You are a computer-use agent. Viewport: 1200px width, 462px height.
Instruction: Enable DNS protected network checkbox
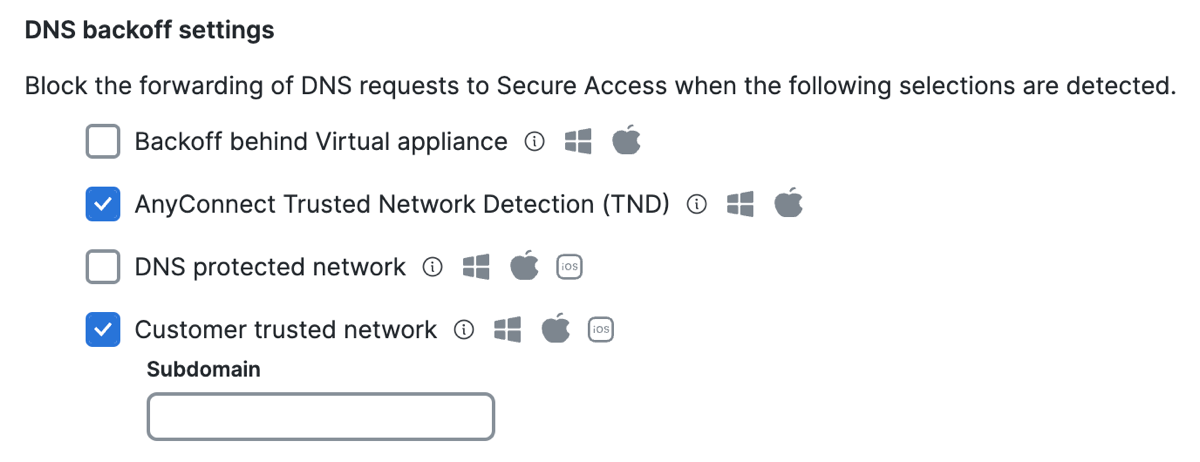tap(103, 267)
